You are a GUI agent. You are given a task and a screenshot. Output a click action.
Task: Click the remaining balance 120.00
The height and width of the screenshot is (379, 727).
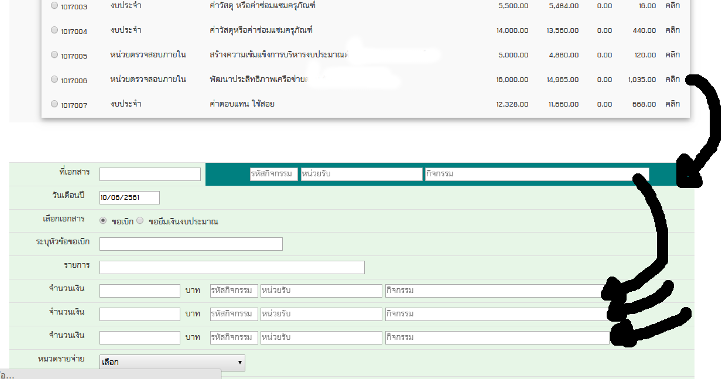(645, 55)
